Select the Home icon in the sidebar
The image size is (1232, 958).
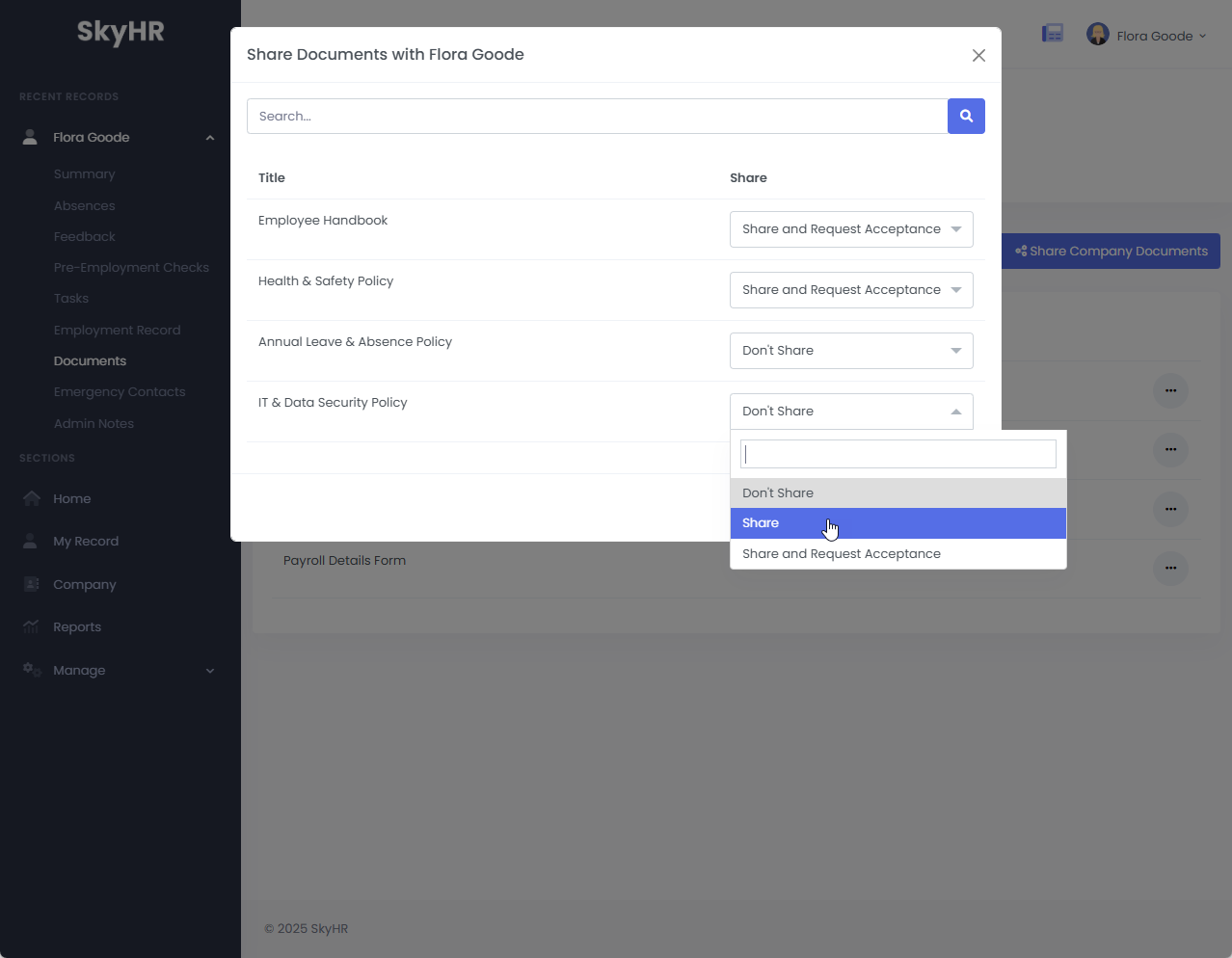(33, 497)
